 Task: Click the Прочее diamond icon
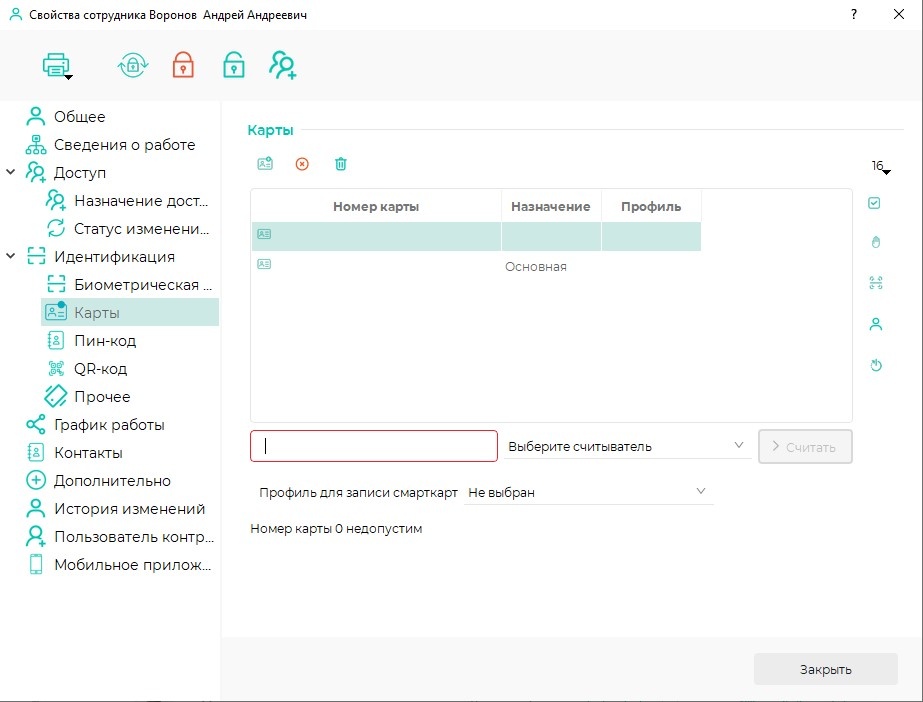(x=56, y=397)
